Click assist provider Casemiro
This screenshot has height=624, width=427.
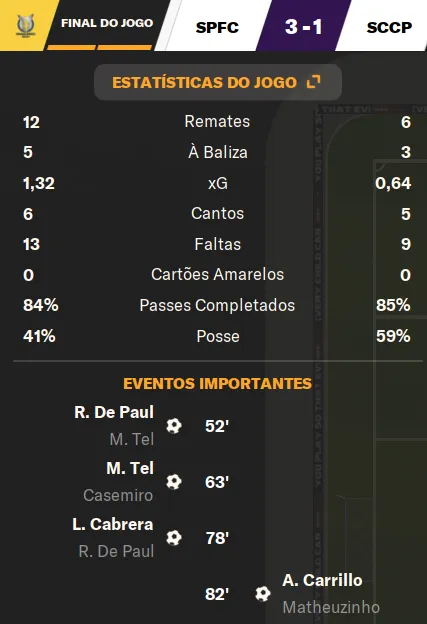click(118, 495)
